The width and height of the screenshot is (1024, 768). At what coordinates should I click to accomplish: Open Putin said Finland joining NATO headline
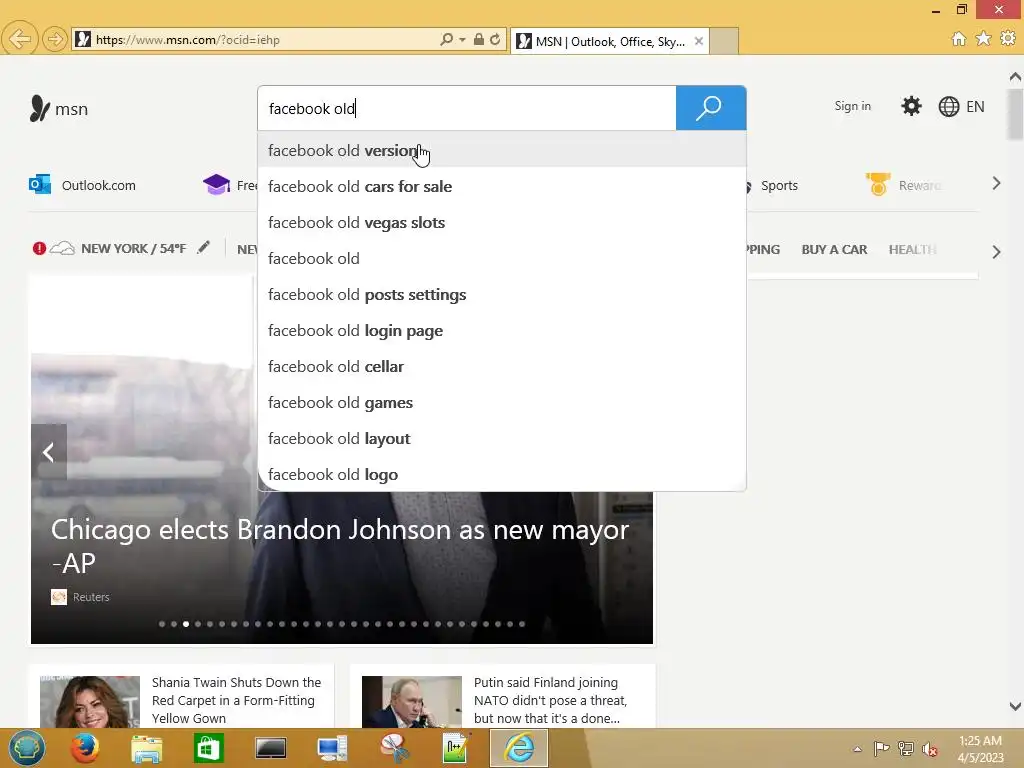pyautogui.click(x=551, y=701)
